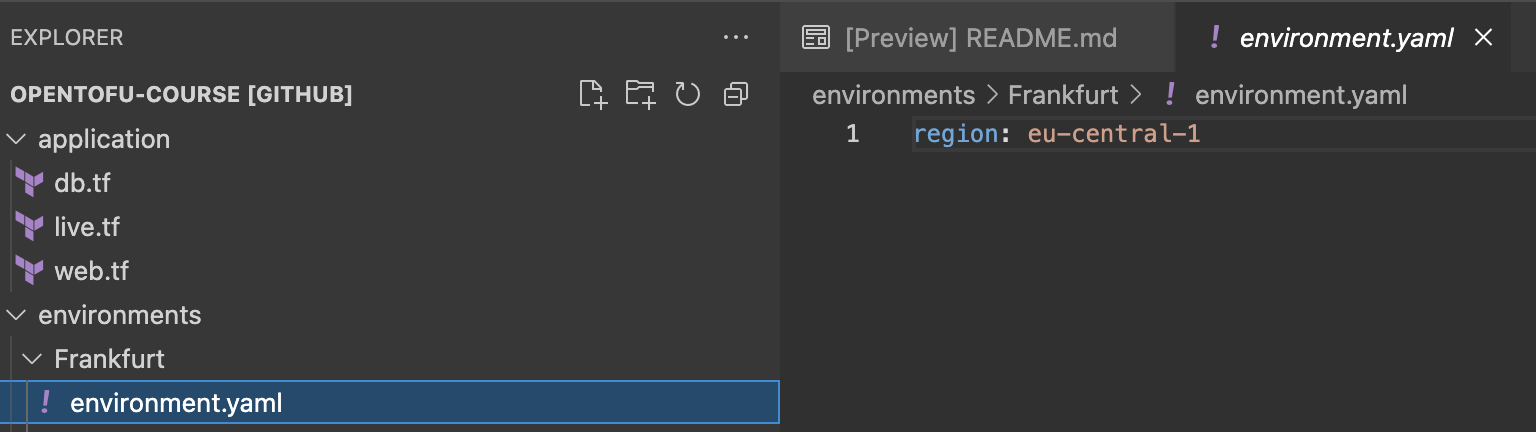Screen dimensions: 1536x432
Task: Click the New Folder icon in Explorer
Action: pos(640,95)
